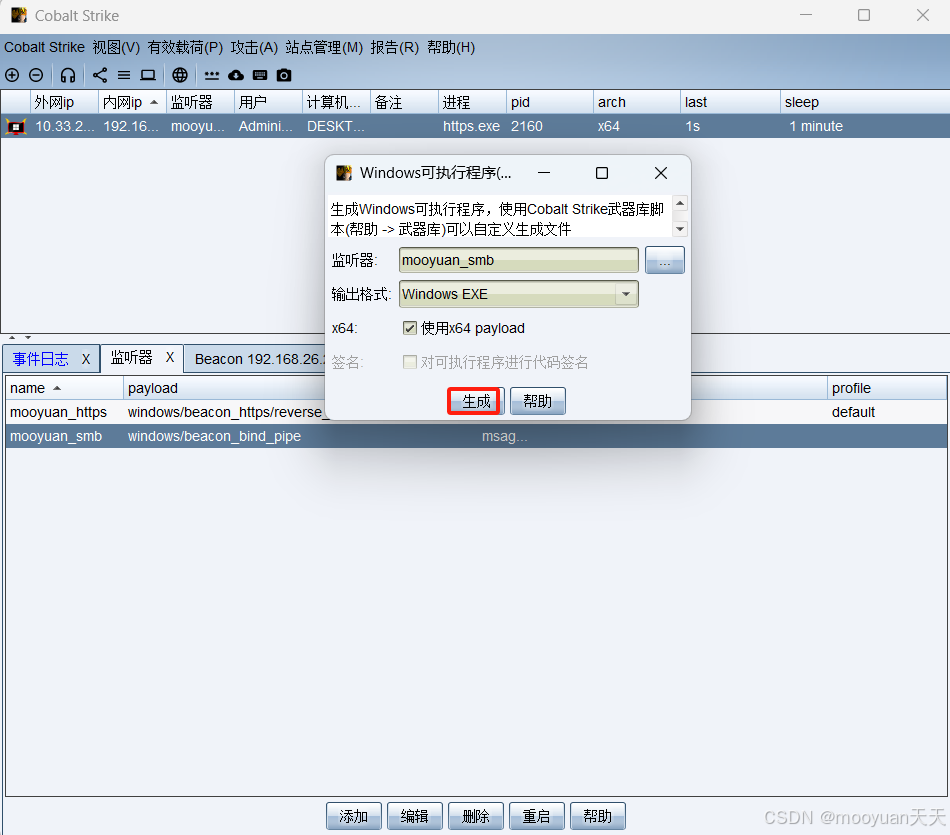The width and height of the screenshot is (950, 835).
Task: Click the sleep column header
Action: pos(865,102)
